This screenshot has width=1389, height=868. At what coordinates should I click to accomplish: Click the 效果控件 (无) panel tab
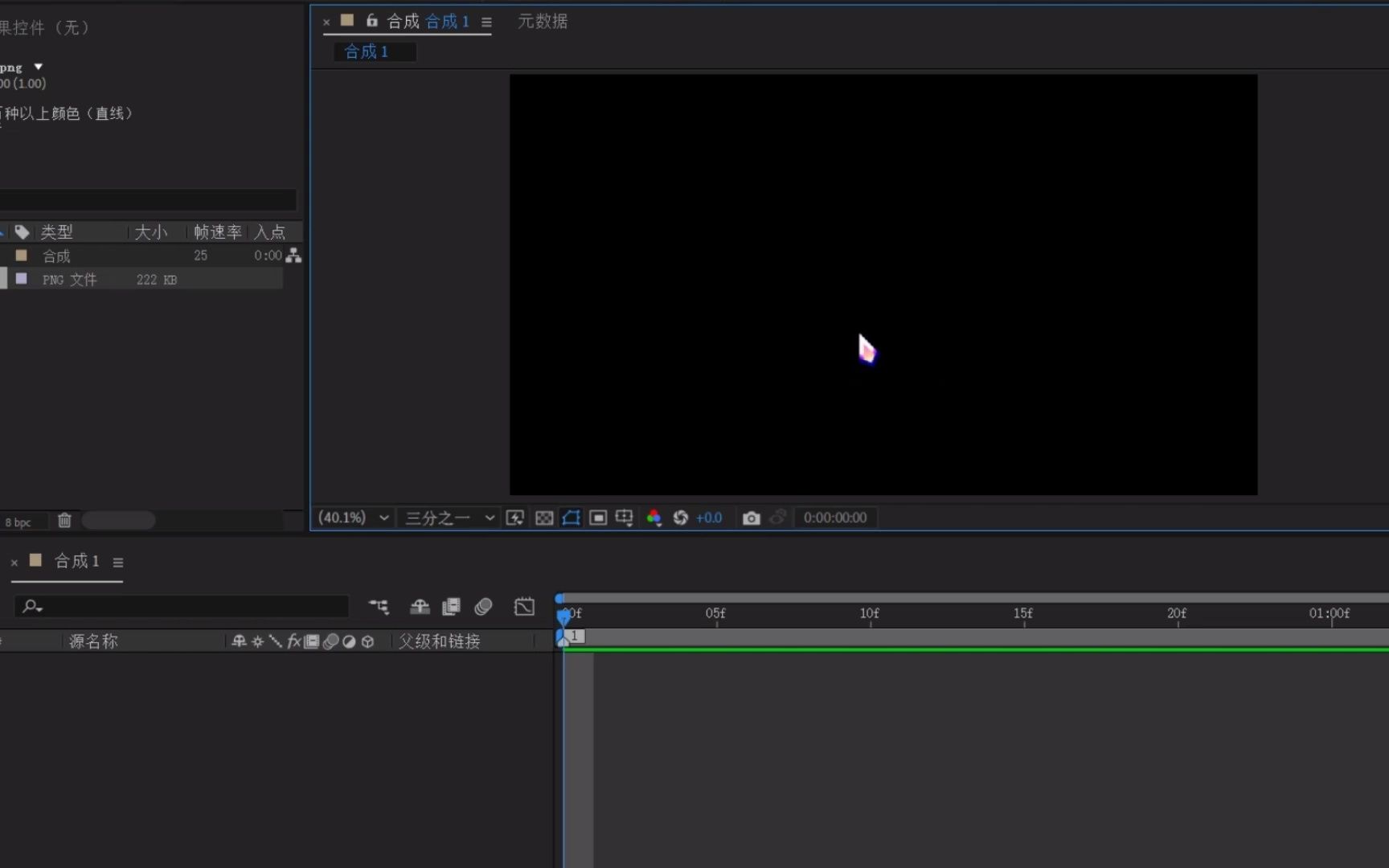click(x=44, y=28)
